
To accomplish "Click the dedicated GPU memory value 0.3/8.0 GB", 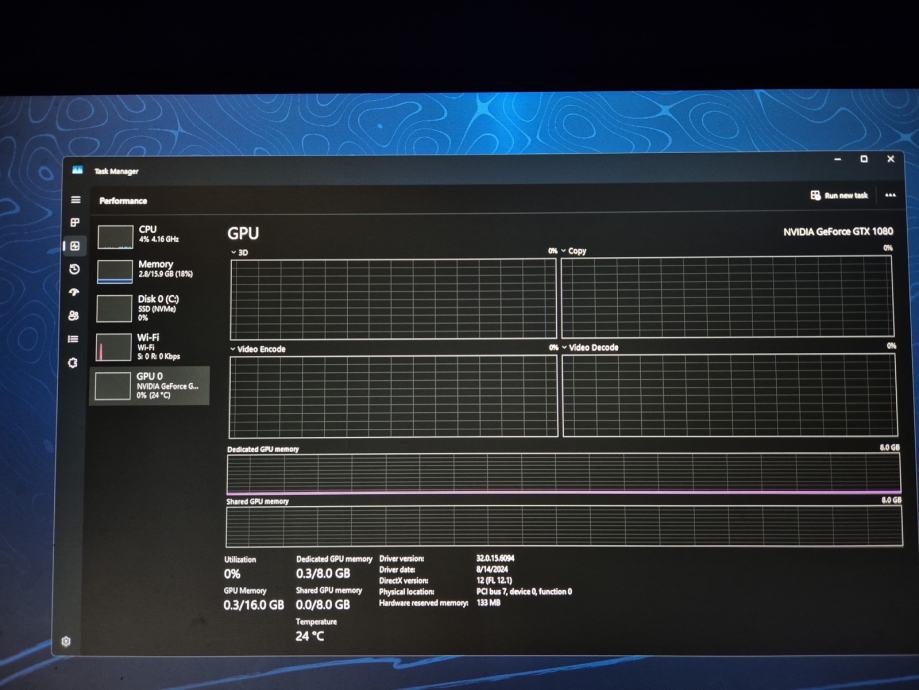I will [x=323, y=573].
